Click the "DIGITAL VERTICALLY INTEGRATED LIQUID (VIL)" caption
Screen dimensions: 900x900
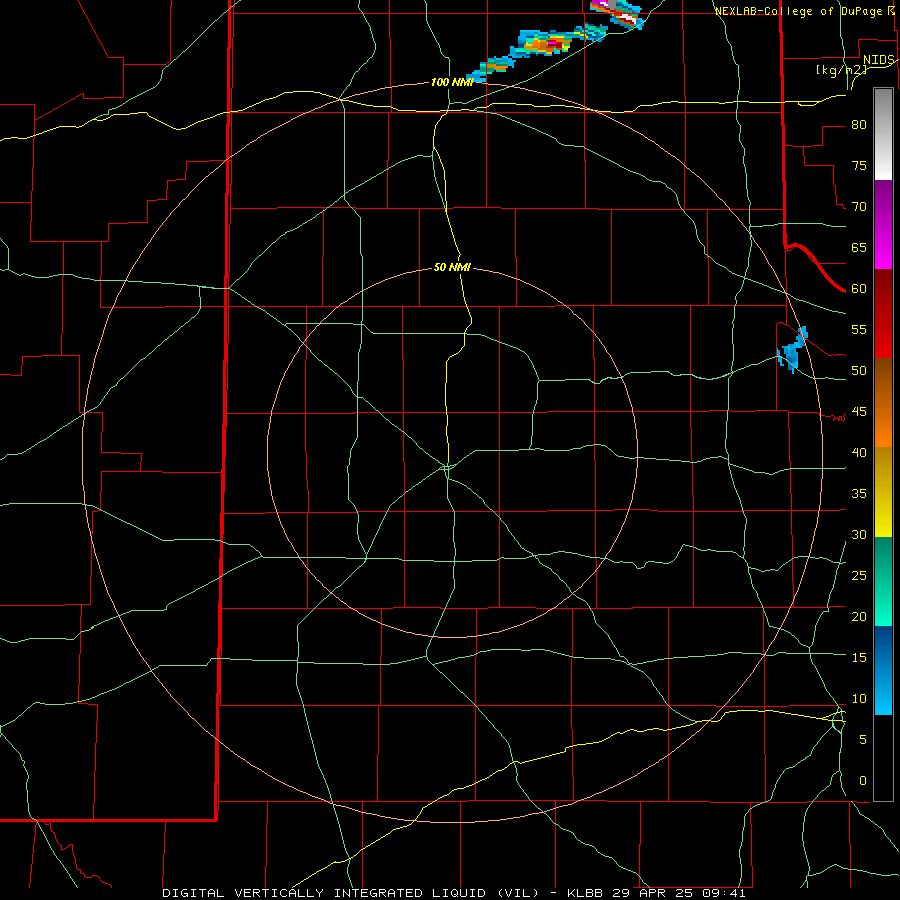click(x=351, y=893)
